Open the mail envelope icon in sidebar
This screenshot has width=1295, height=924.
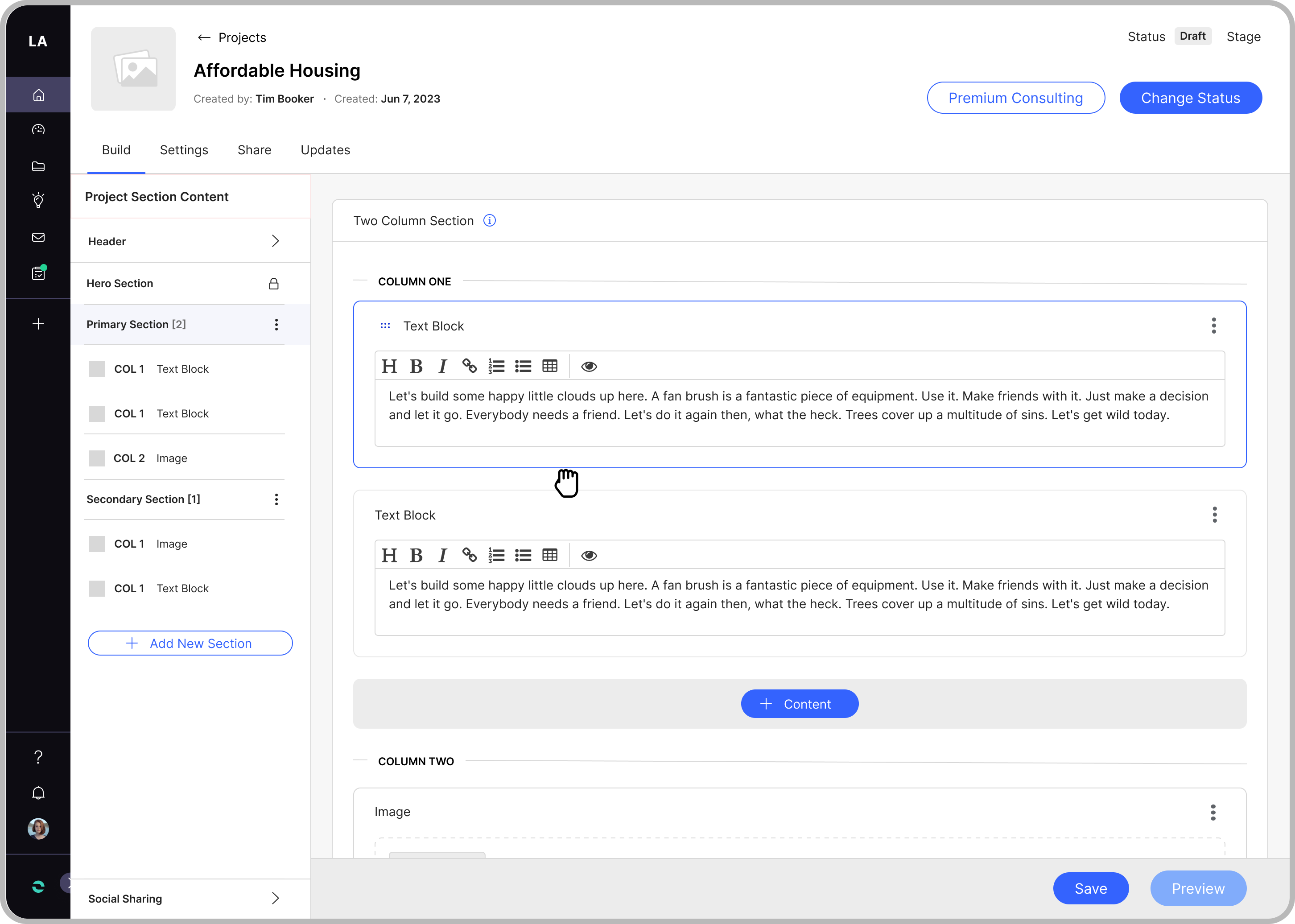point(38,237)
